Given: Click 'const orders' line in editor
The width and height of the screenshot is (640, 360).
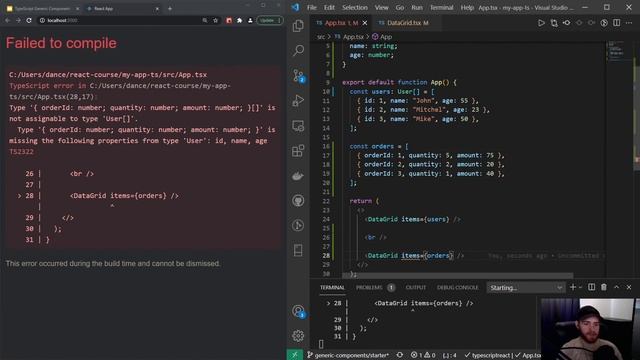Looking at the screenshot, I should coord(379,146).
